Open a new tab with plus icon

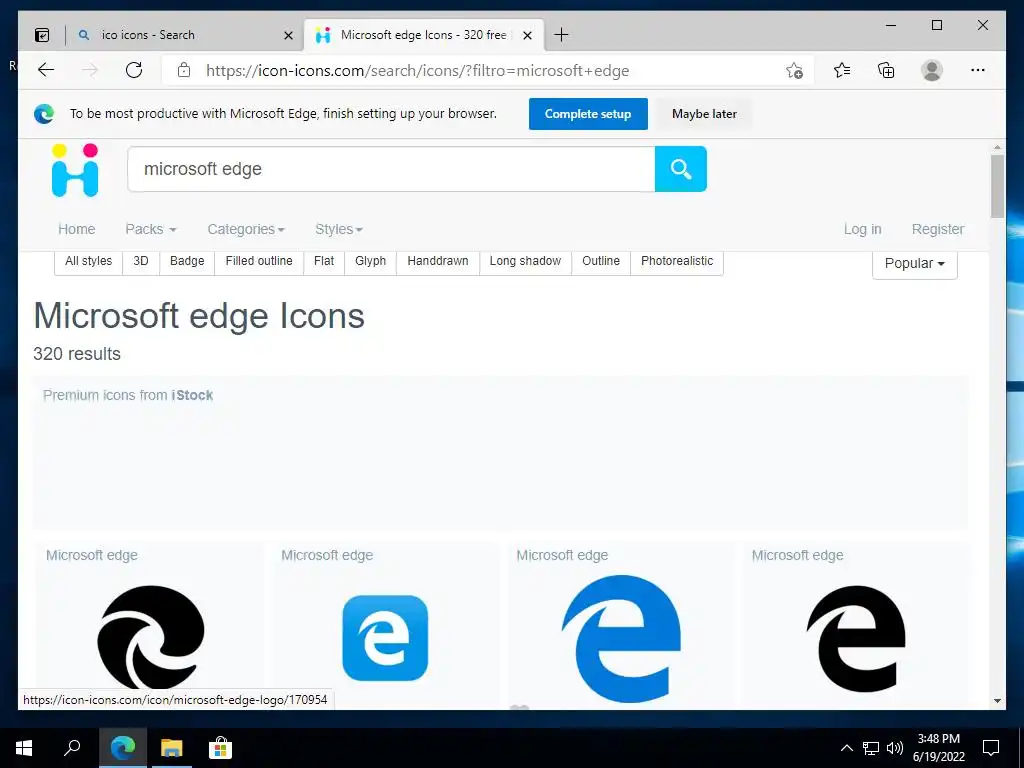coord(561,35)
